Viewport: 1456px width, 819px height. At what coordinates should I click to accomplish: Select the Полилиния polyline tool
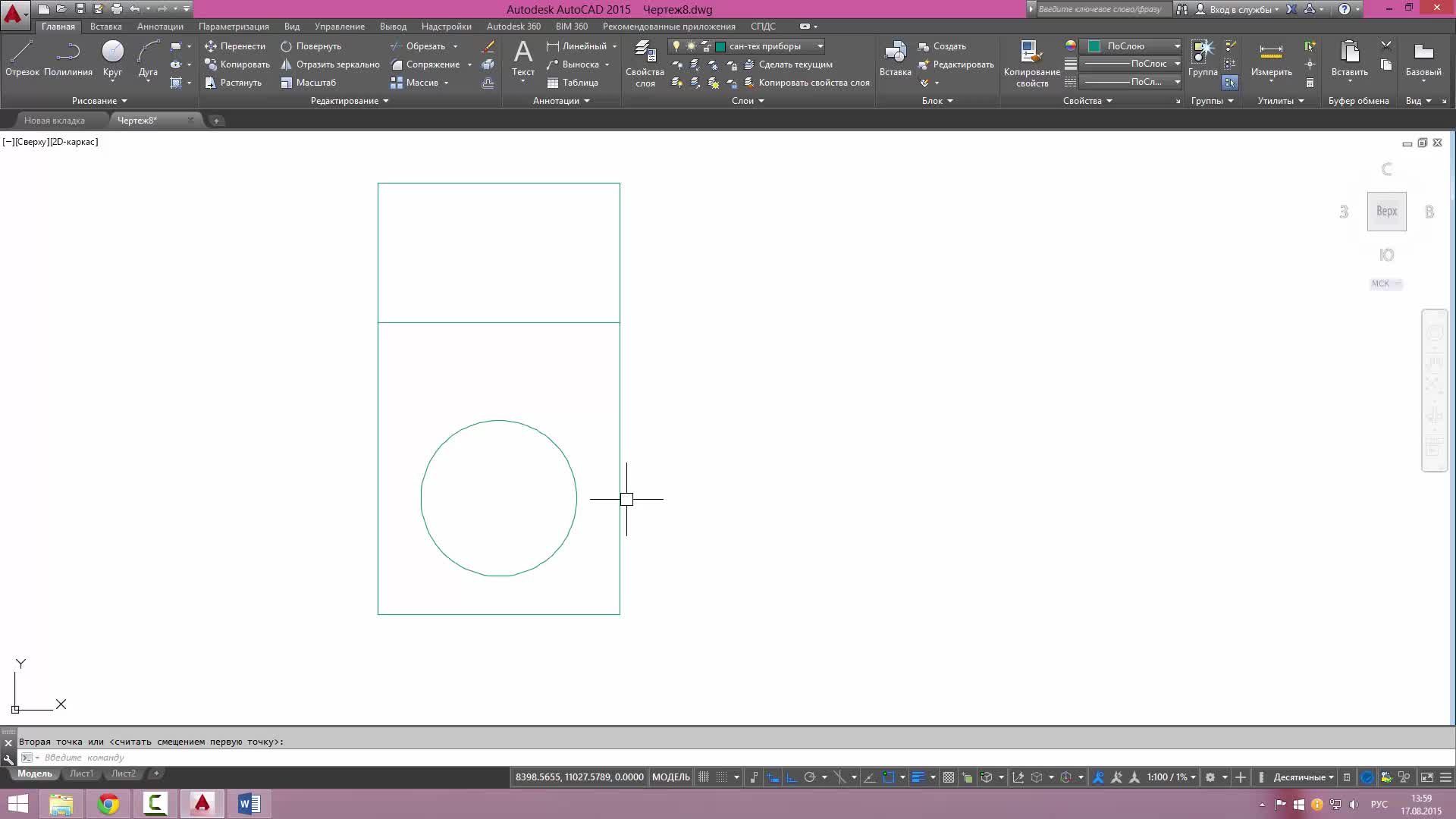point(68,59)
